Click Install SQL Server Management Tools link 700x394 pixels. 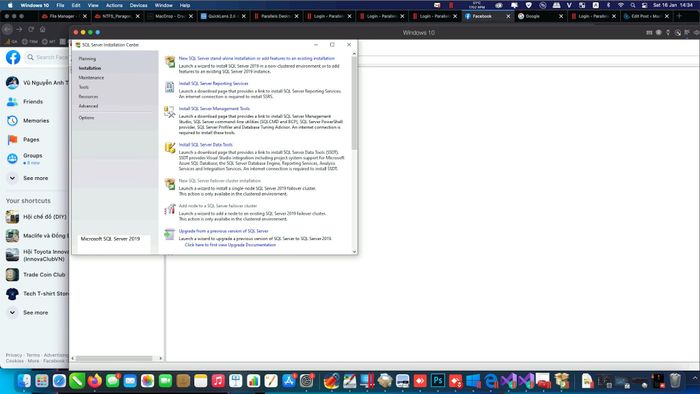tap(214, 108)
